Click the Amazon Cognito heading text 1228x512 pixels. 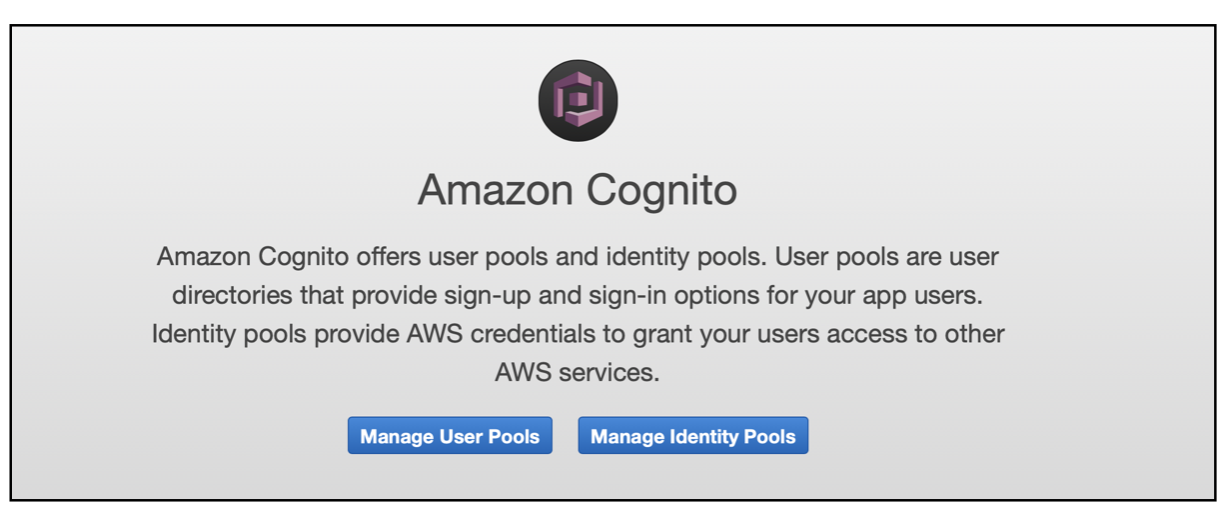[577, 190]
